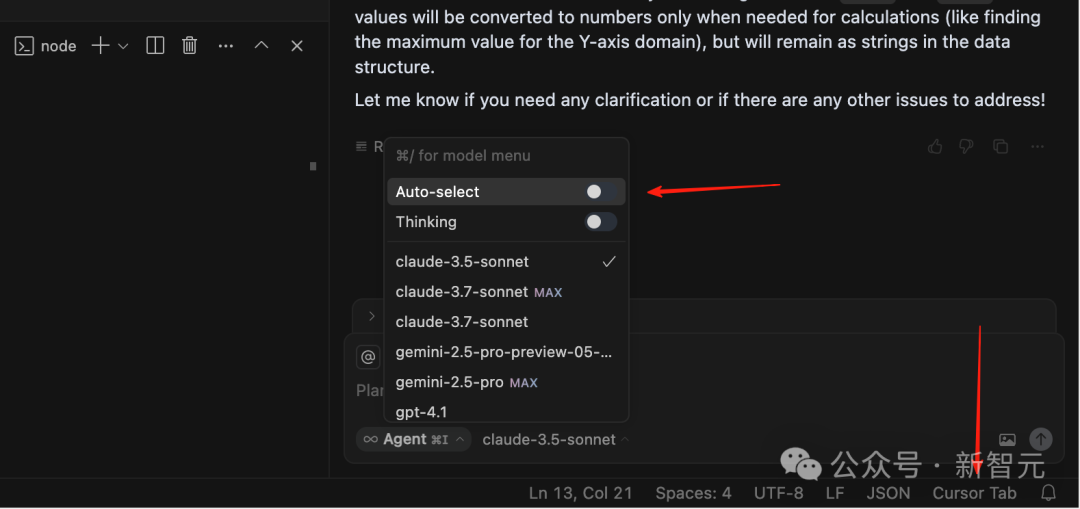Click the JSON language mode indicator
Screen dimensions: 1080x509
pyautogui.click(x=888, y=493)
